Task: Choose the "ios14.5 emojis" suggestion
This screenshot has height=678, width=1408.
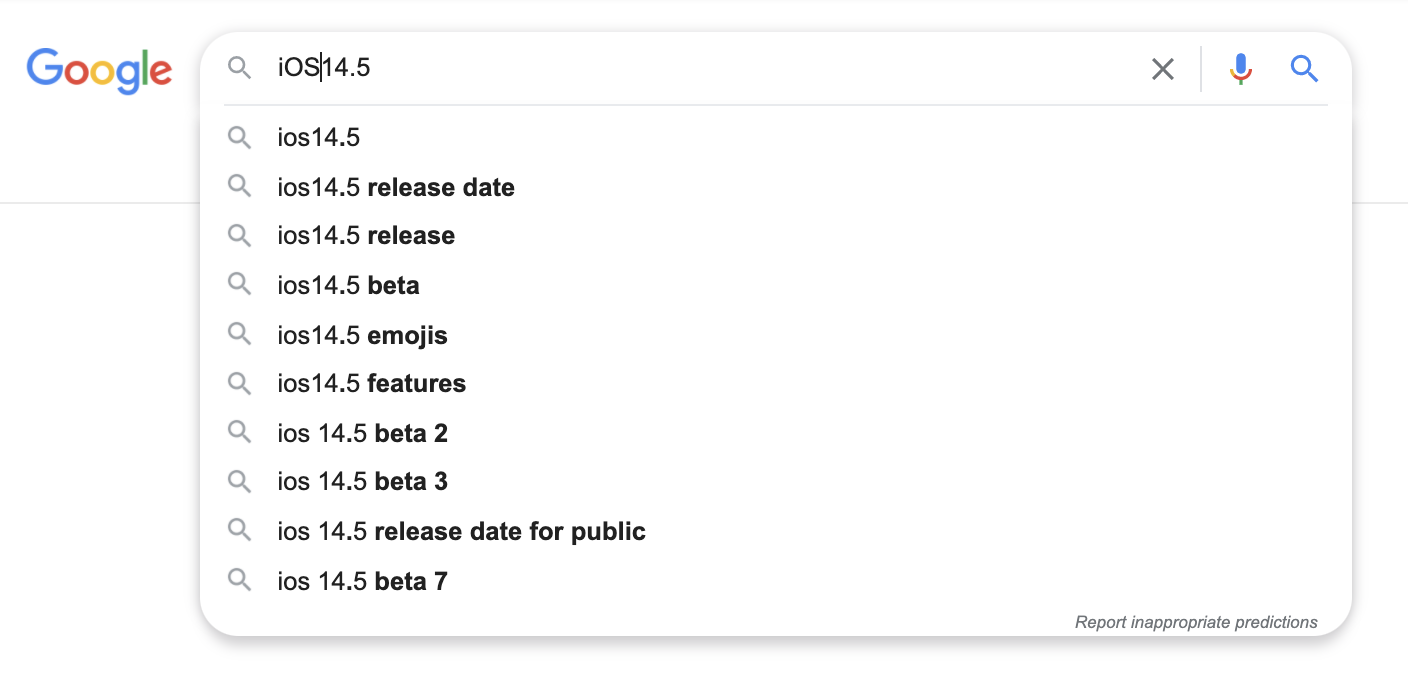Action: (x=362, y=335)
